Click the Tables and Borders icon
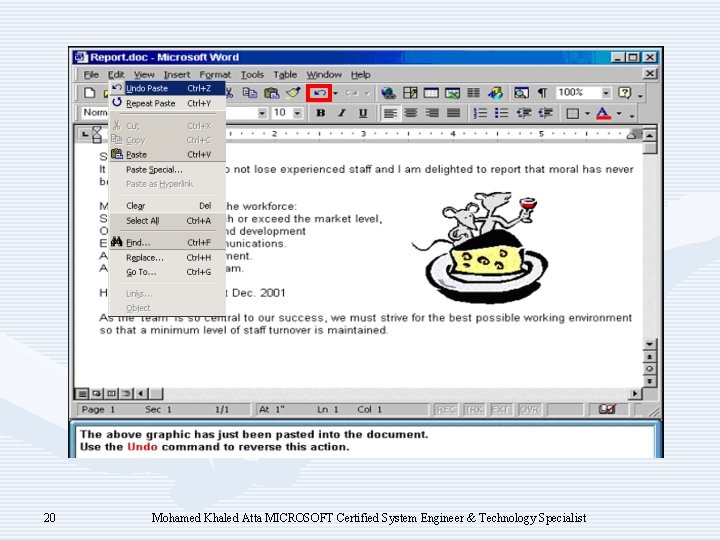720x540 pixels. (410, 93)
